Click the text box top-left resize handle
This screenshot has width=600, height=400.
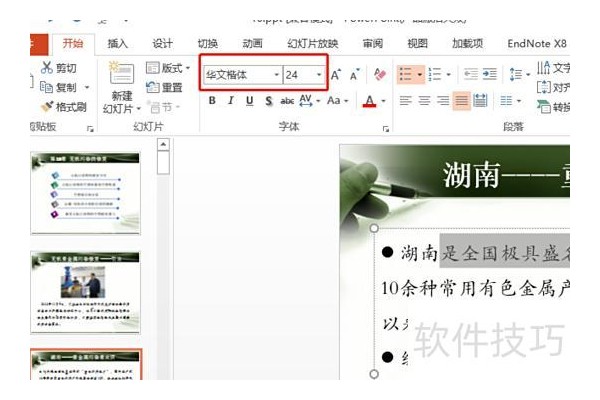[374, 229]
